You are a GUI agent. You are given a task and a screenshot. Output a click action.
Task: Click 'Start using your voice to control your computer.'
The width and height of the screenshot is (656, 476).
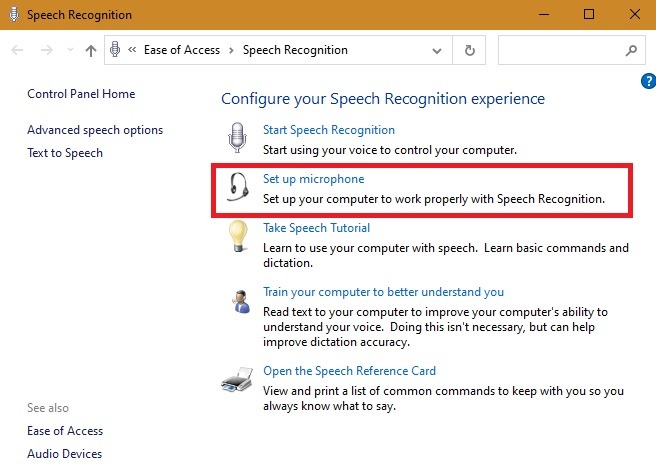tap(390, 150)
